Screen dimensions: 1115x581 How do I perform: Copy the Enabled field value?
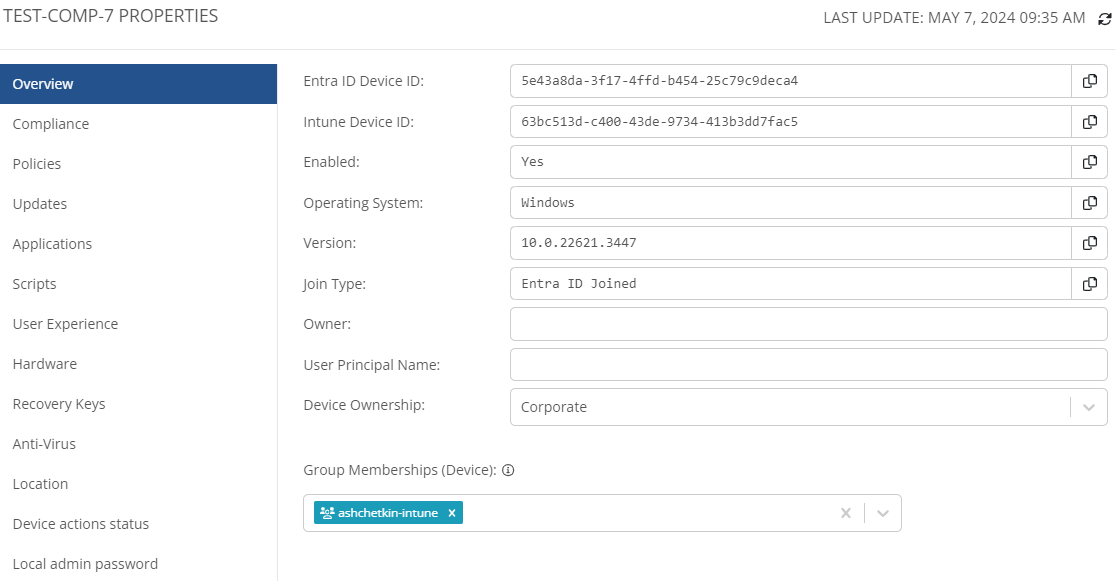1089,162
